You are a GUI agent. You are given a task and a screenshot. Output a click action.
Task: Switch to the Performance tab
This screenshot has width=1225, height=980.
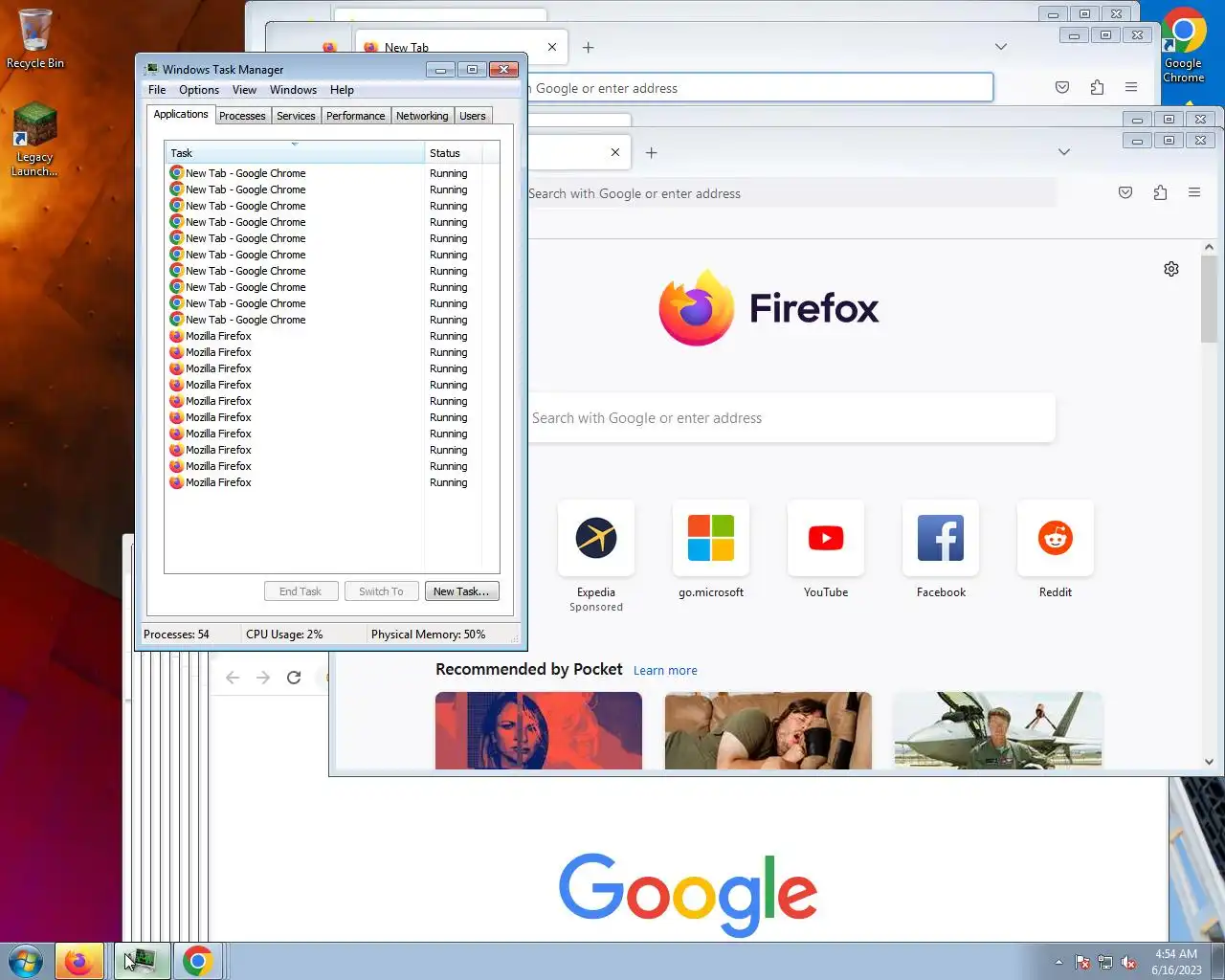[x=355, y=116]
